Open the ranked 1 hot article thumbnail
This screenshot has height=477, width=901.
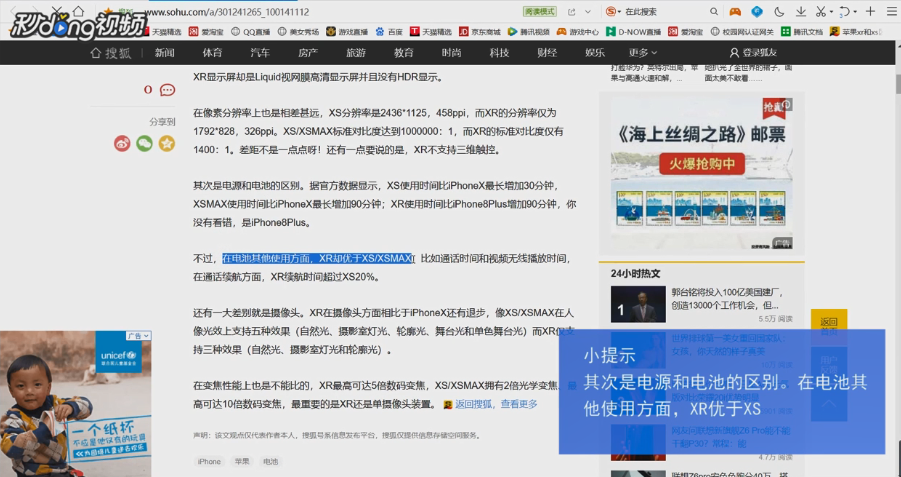(638, 304)
